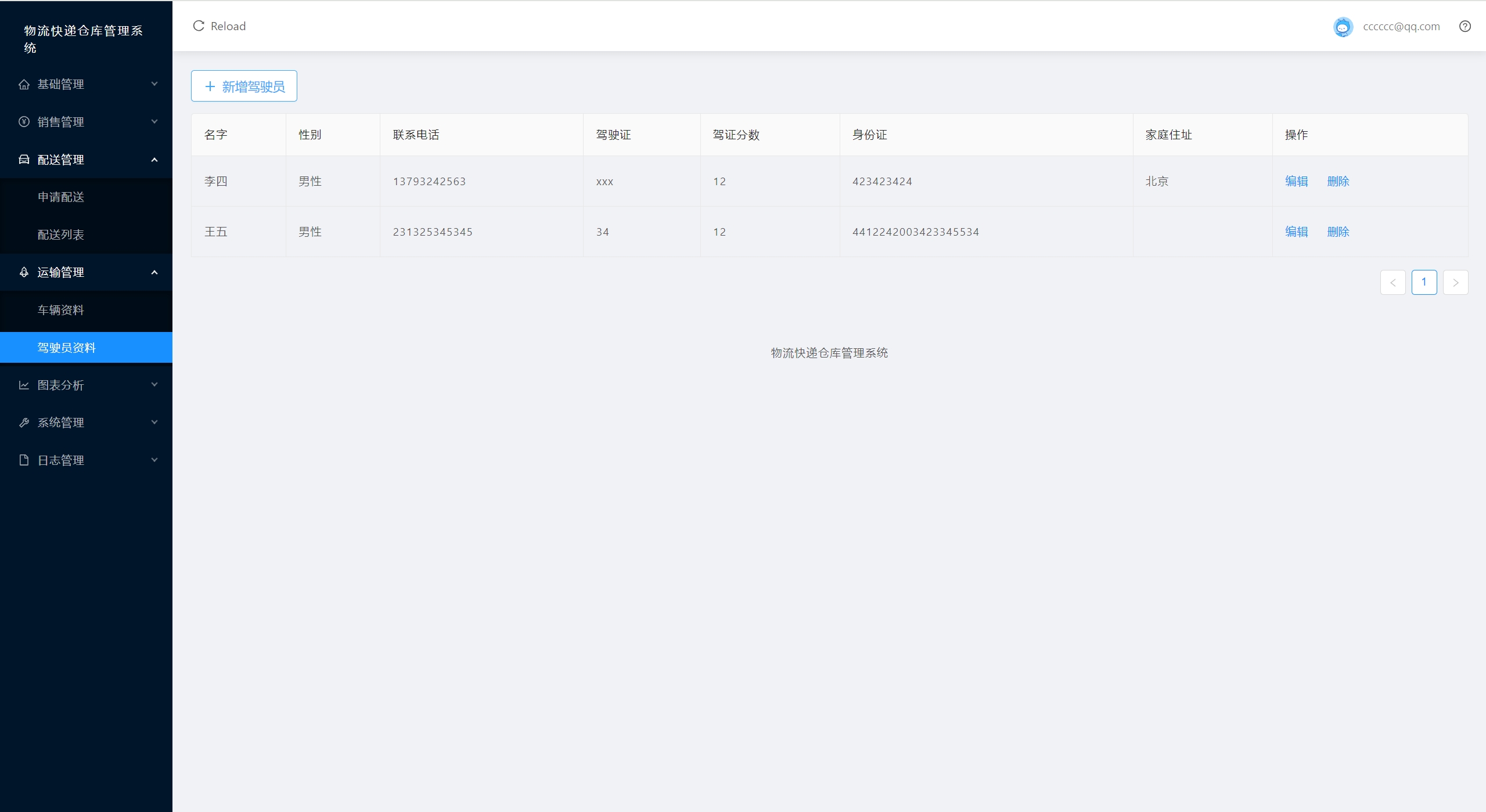
Task: Expand the 日志管理 chevron
Action: click(x=154, y=460)
